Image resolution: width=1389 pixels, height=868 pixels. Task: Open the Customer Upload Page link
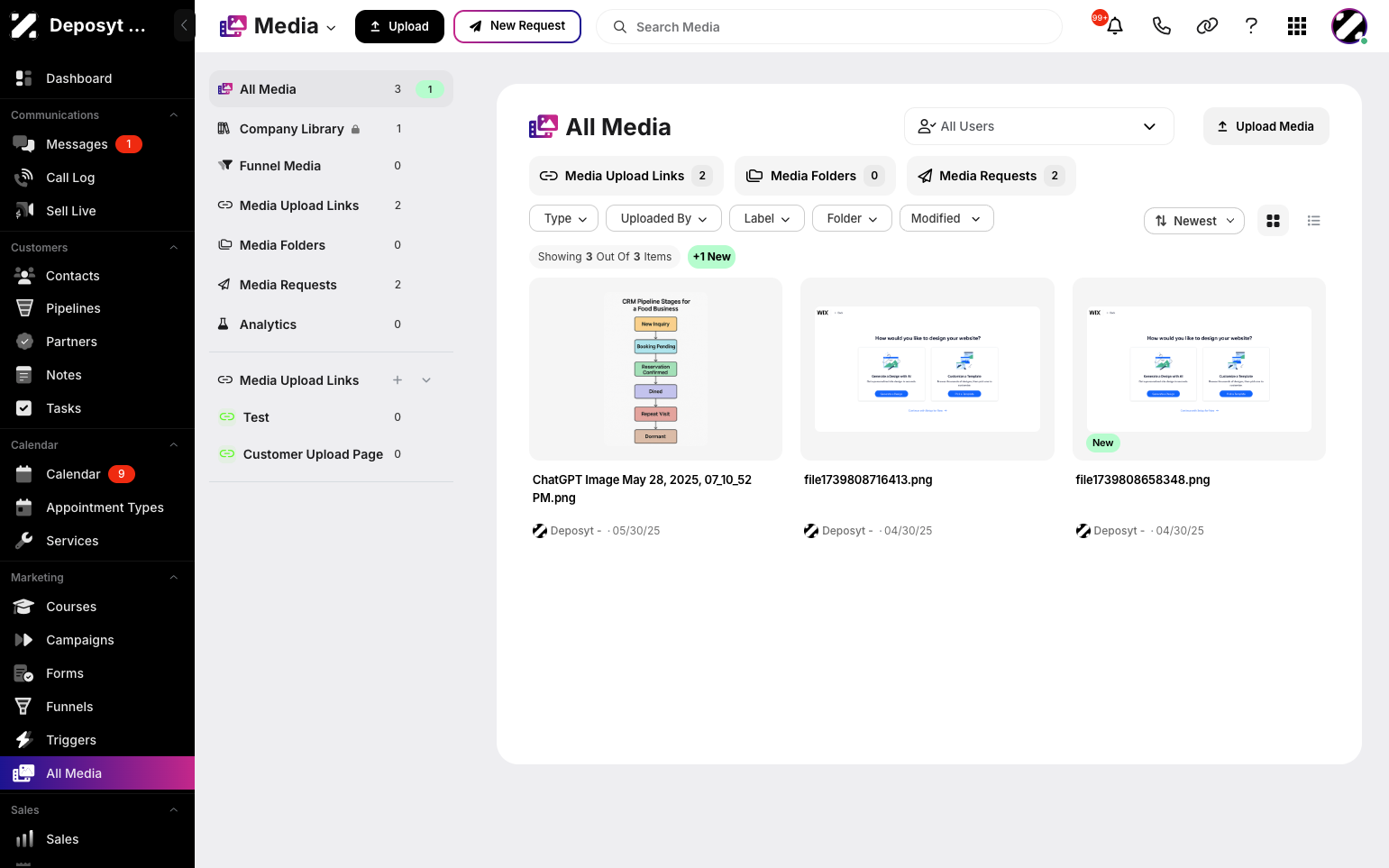[313, 454]
